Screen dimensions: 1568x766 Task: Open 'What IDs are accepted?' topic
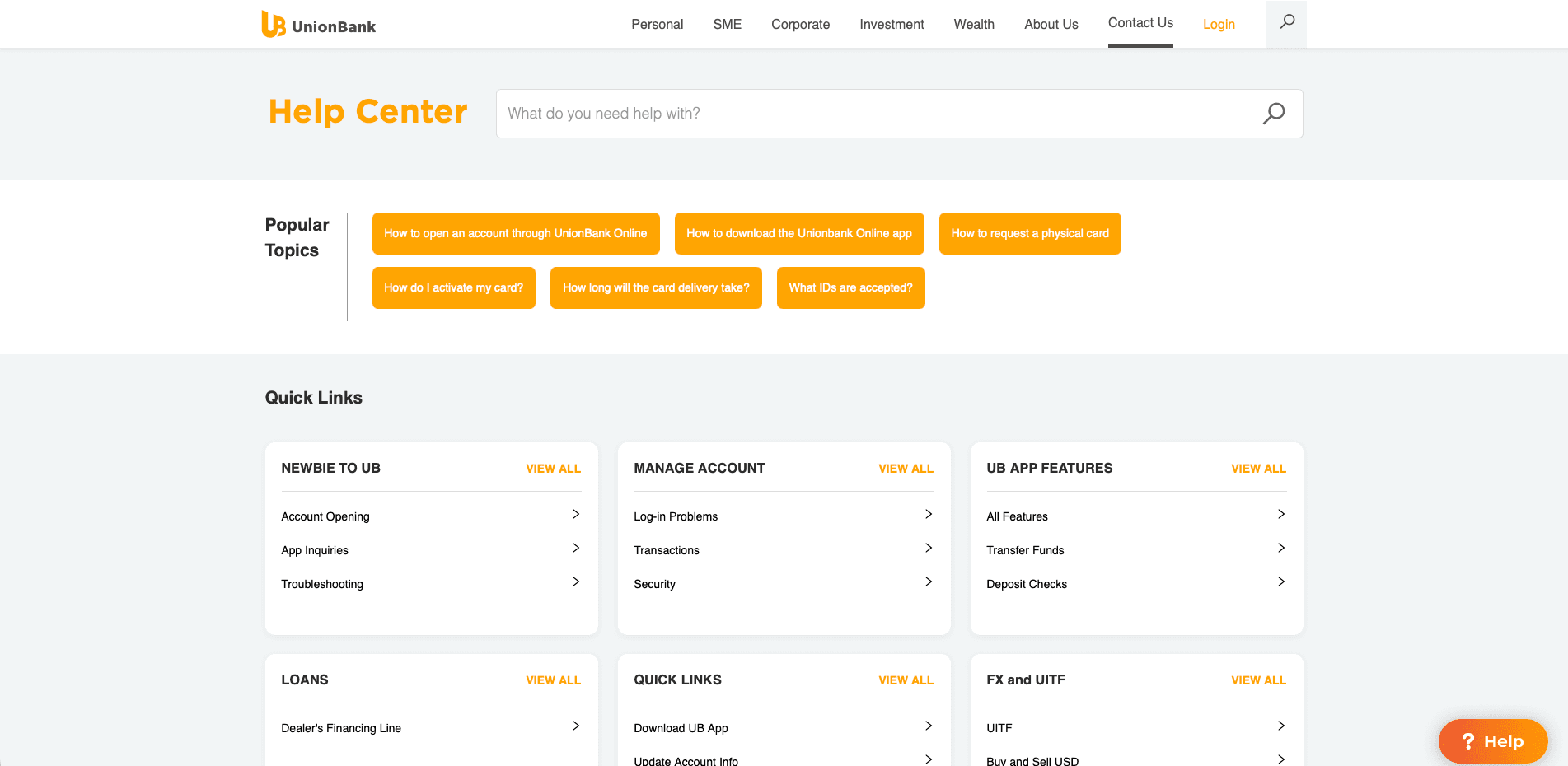[851, 288]
